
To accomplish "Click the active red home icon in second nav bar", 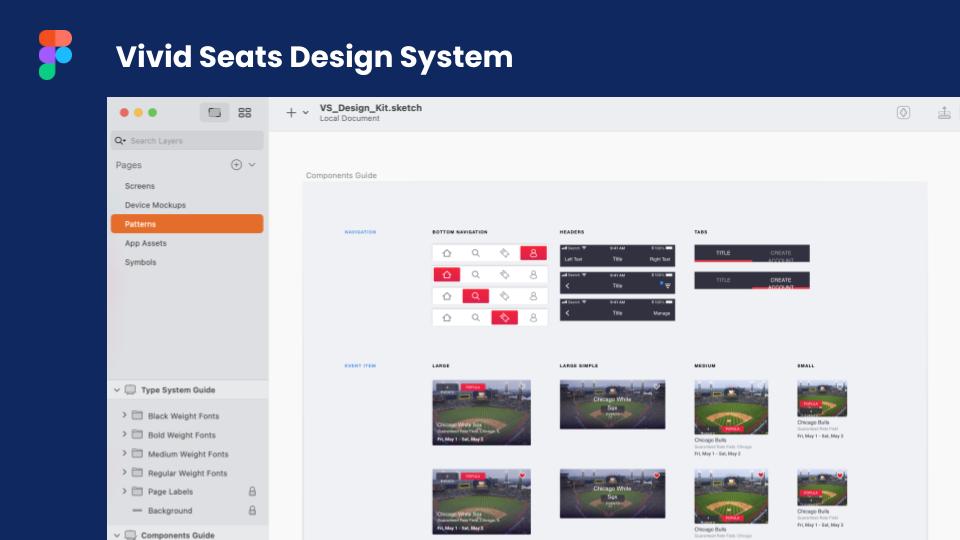I will [447, 275].
